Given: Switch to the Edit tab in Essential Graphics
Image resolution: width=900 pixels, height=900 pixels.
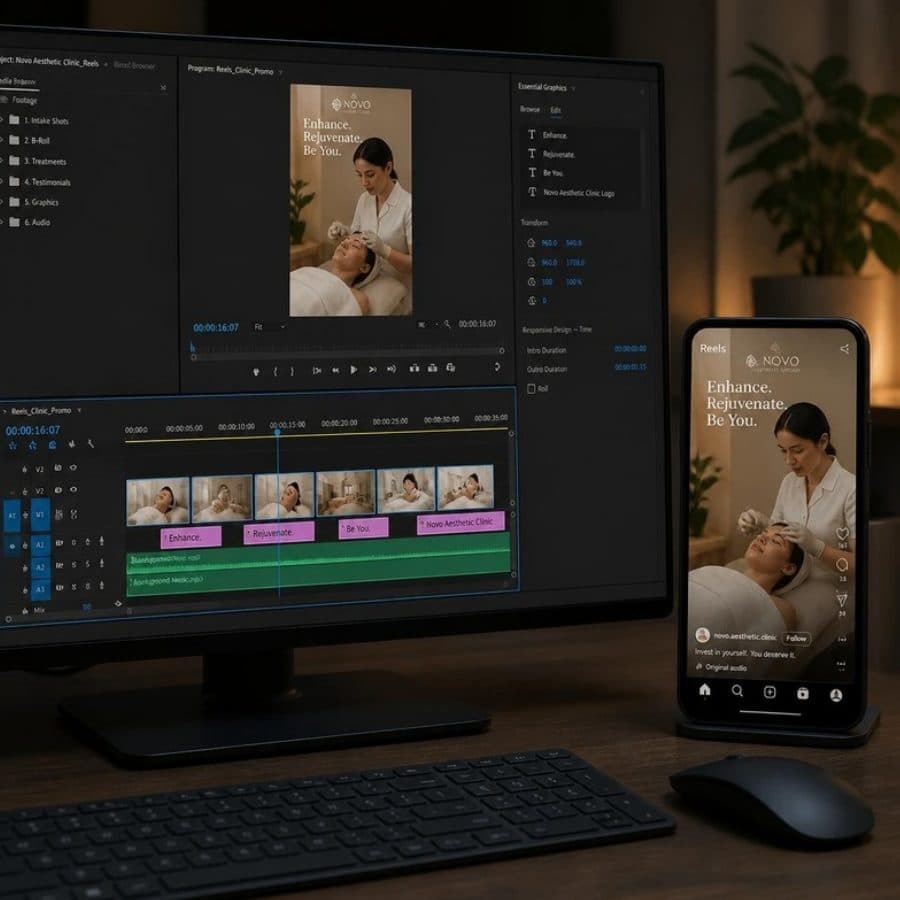Looking at the screenshot, I should [x=556, y=110].
